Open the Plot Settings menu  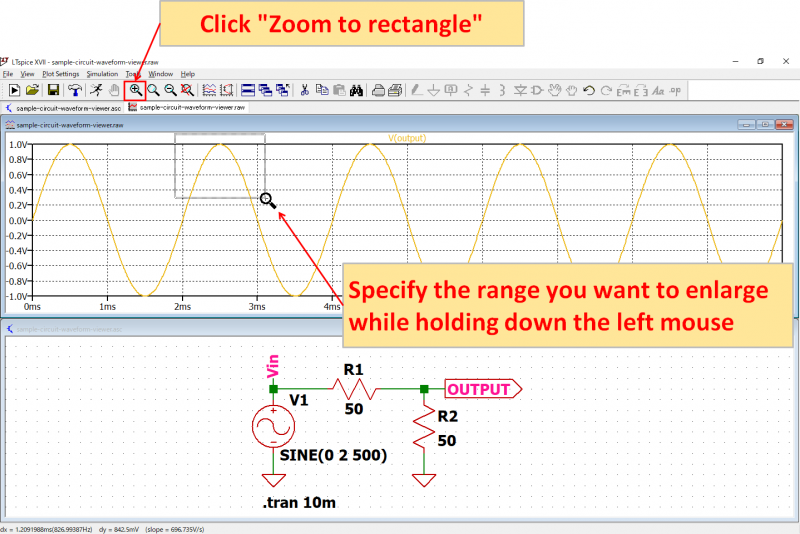61,74
